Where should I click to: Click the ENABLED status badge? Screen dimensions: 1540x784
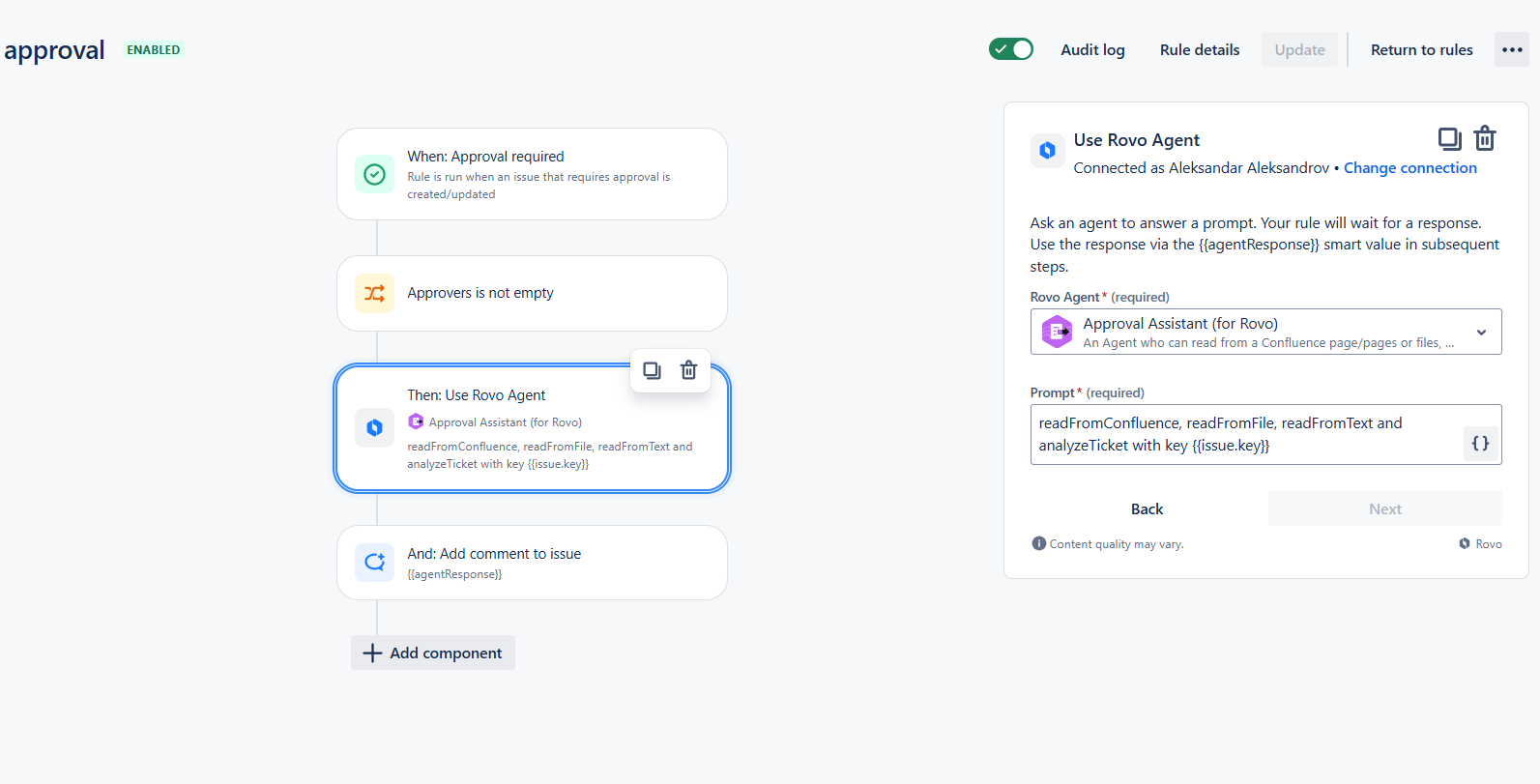point(154,50)
